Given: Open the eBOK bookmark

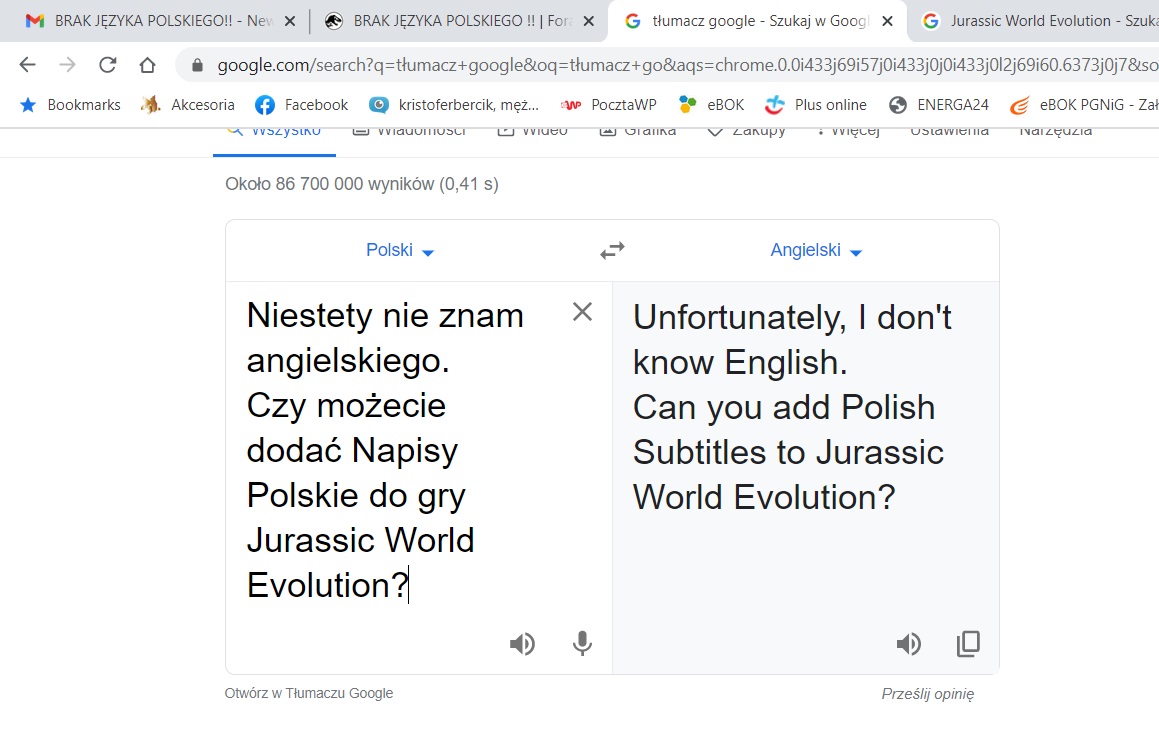Looking at the screenshot, I should tap(711, 105).
